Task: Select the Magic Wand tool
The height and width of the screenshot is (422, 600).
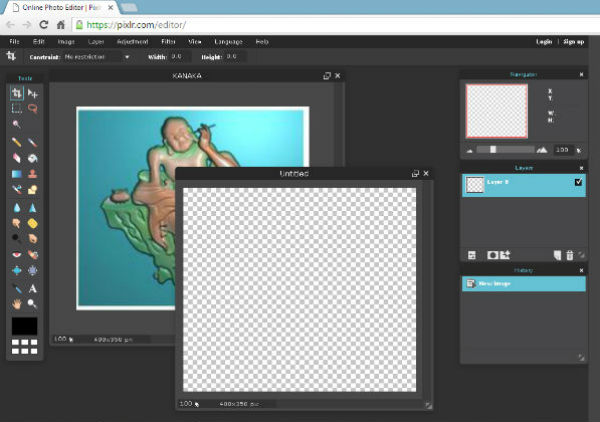Action: 16,124
